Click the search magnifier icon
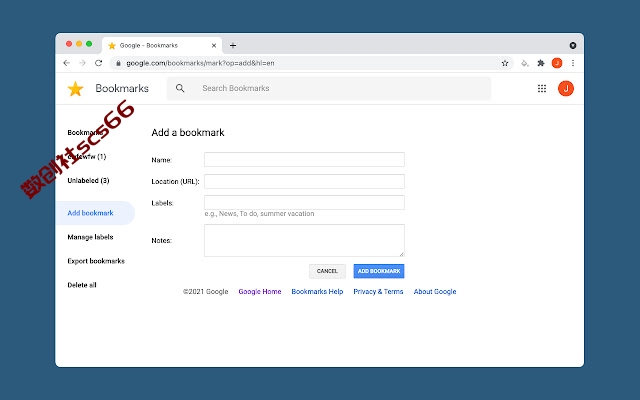The width and height of the screenshot is (640, 400). (x=180, y=88)
